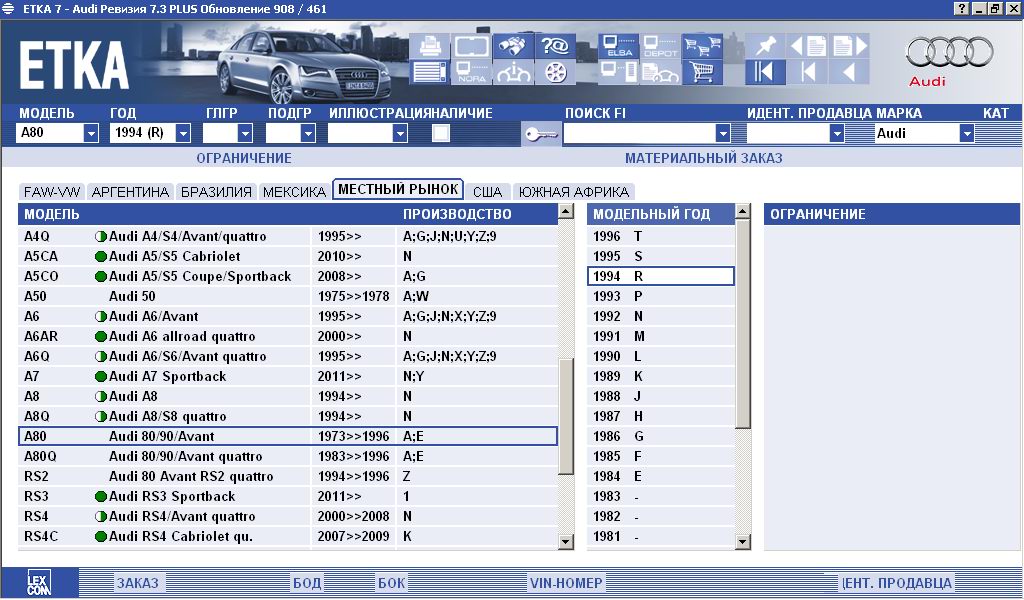Open the ПОИСК FI dropdown

coord(722,133)
